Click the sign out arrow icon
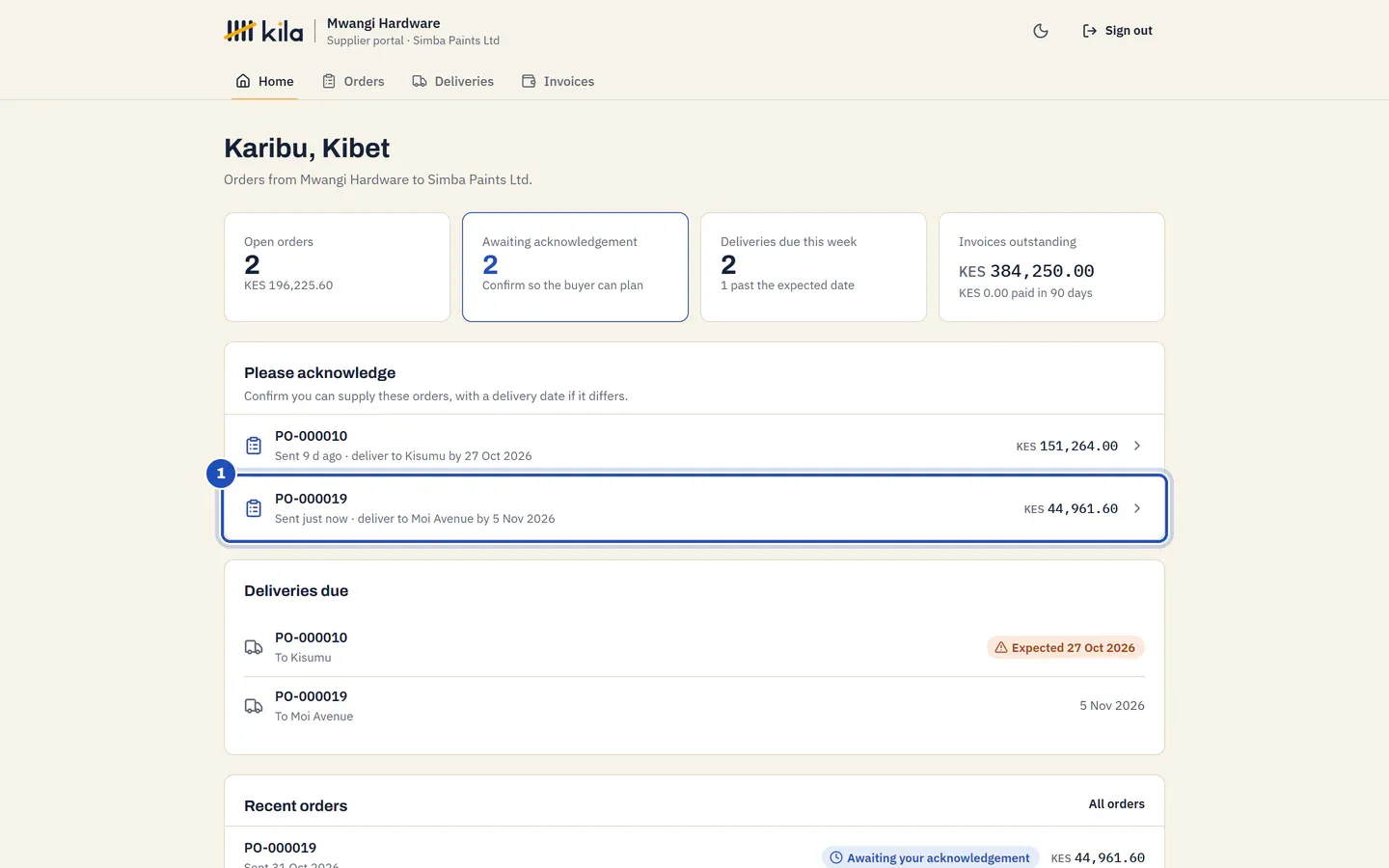 [1090, 31]
